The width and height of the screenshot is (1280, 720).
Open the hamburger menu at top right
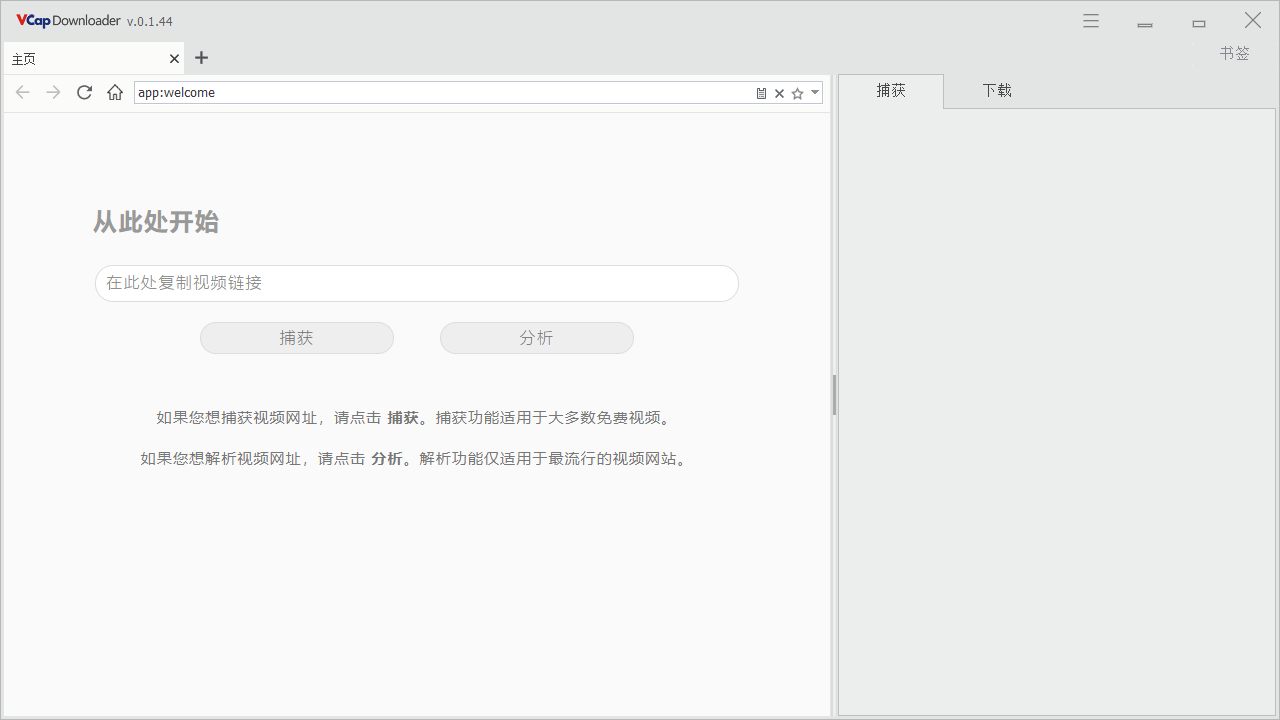tap(1090, 20)
